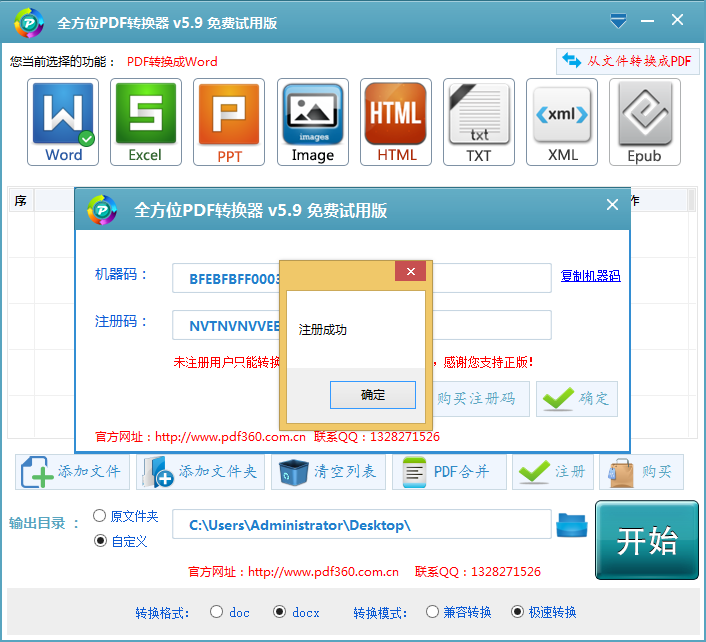Viewport: 706px width, 642px height.
Task: Pick the XML conversion icon
Action: click(x=562, y=122)
